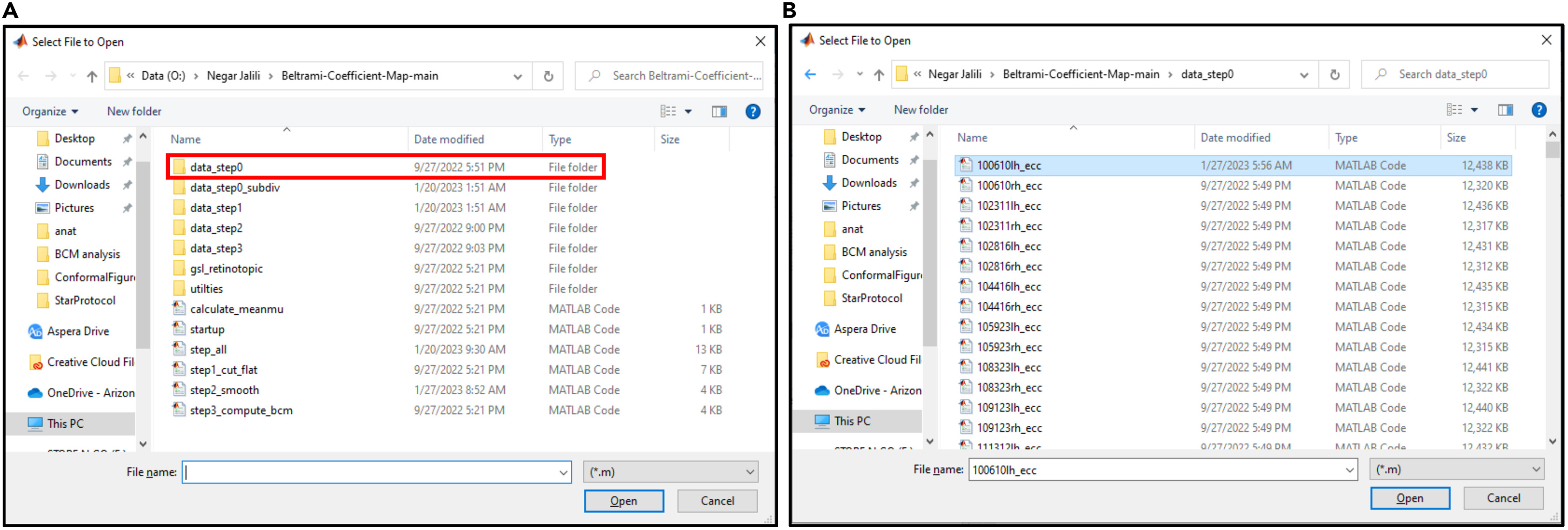This screenshot has width=1568, height=530.
Task: Select the Aspera Drive icon in left sidebar
Action: [35, 331]
